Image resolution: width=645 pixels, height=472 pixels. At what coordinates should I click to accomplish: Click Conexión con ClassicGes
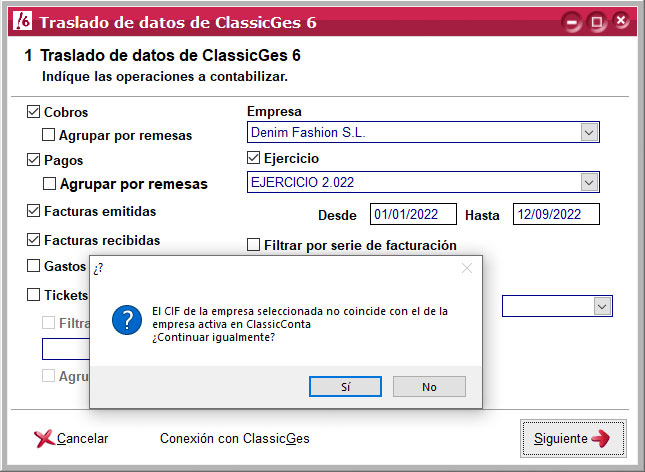[x=234, y=439]
